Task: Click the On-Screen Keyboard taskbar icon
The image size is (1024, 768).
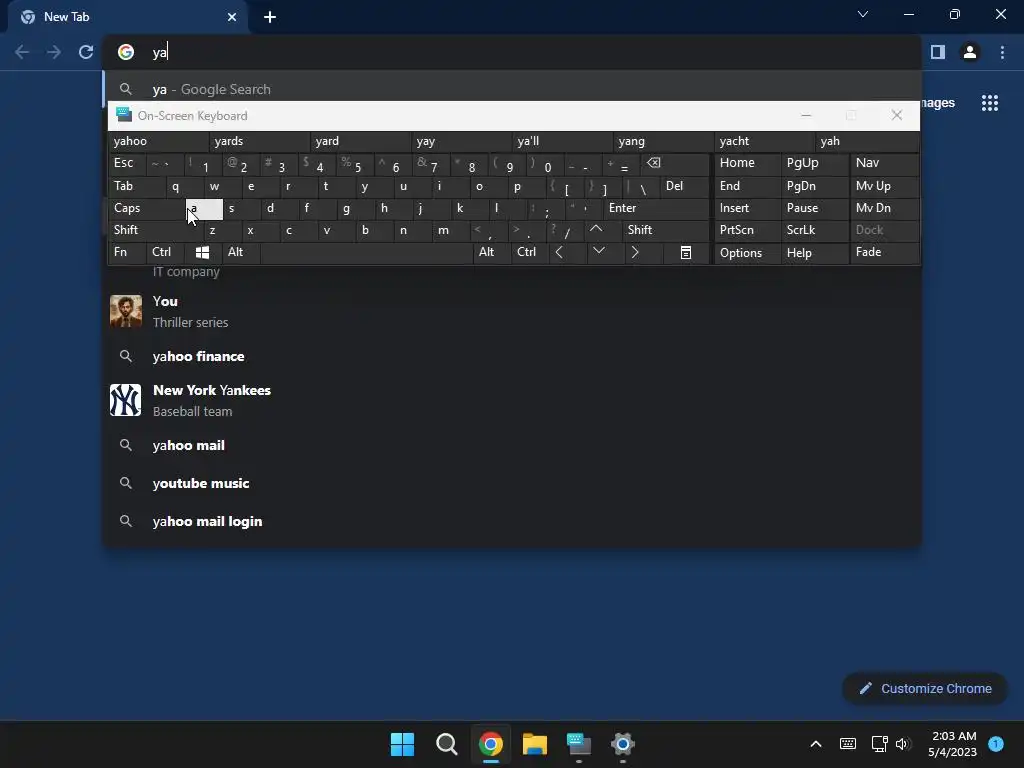Action: pyautogui.click(x=579, y=744)
